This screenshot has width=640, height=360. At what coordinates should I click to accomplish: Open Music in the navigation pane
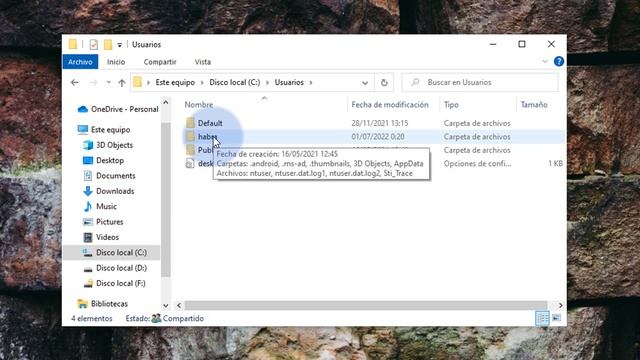click(x=106, y=207)
